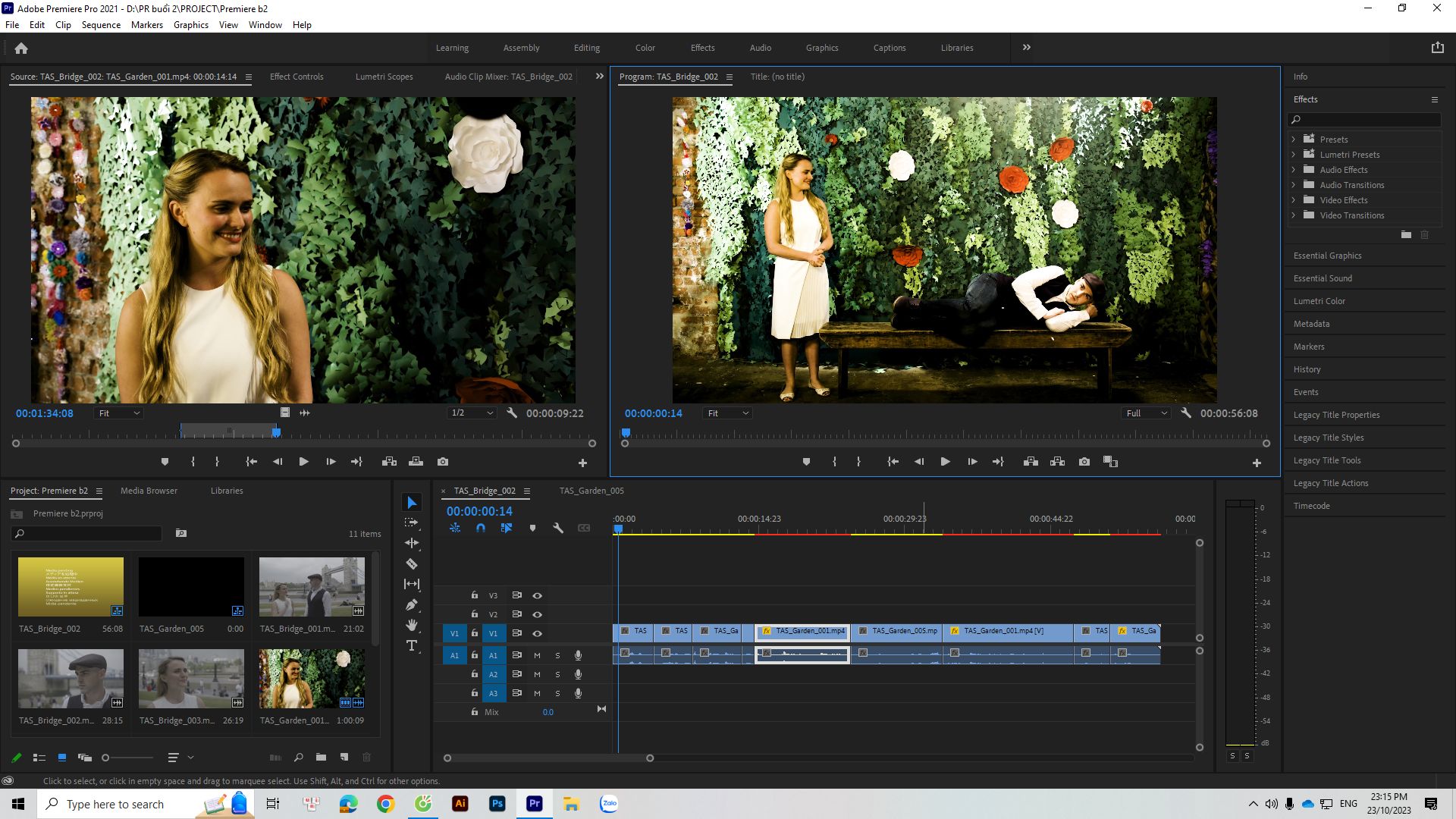Open Program monitor zoom Fit dropdown

[x=728, y=413]
